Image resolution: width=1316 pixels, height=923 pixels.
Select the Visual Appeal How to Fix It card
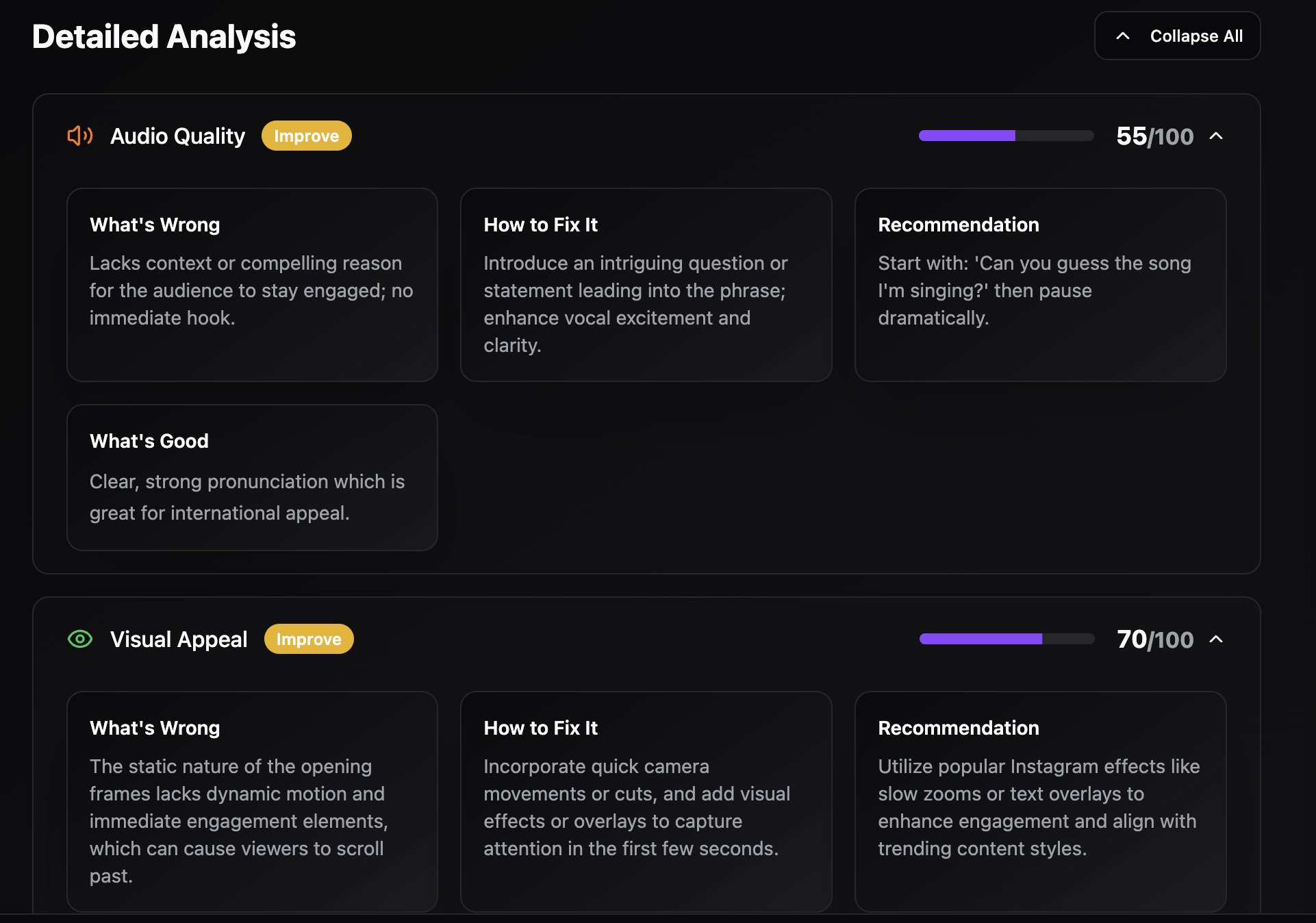point(646,802)
